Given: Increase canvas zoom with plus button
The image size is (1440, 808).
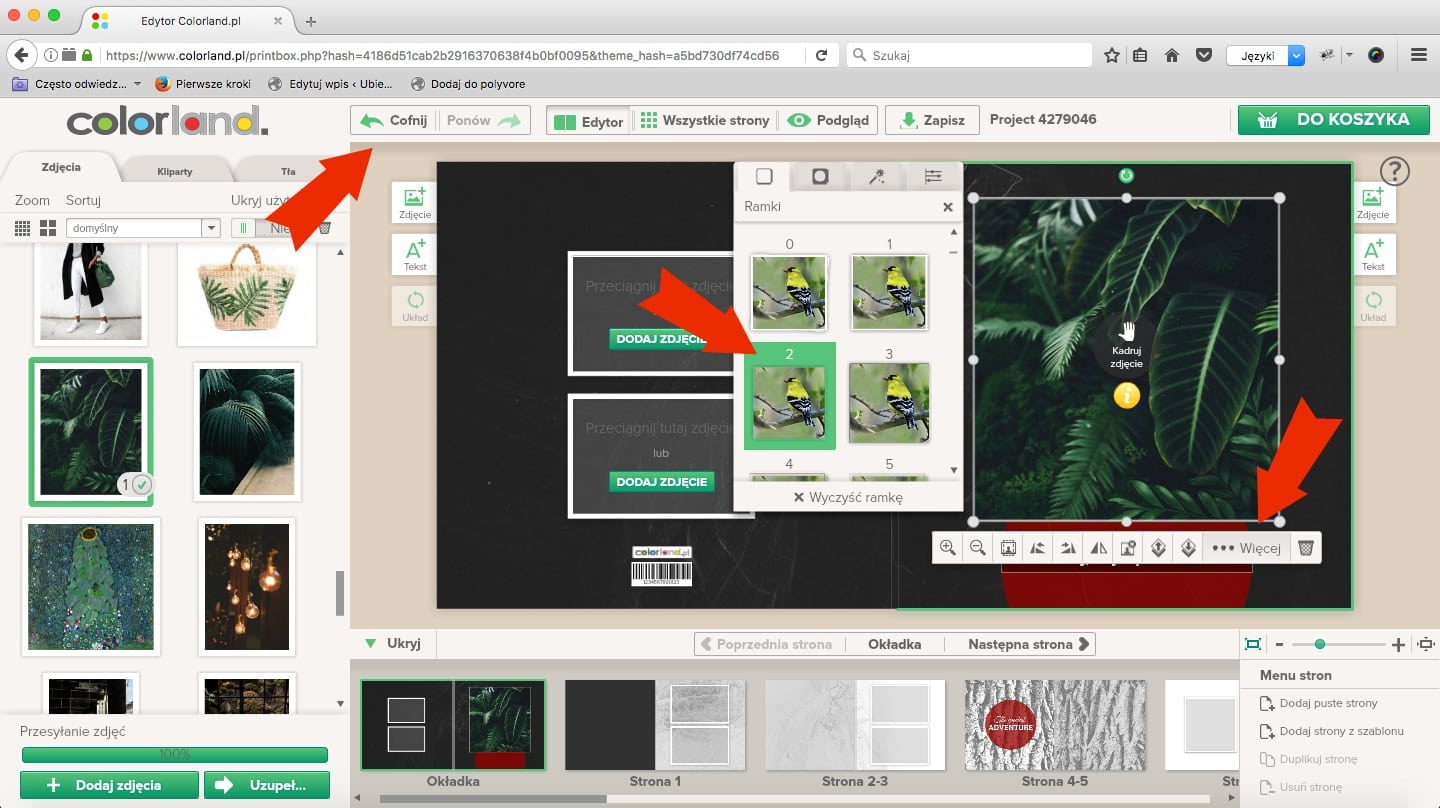Looking at the screenshot, I should [x=1398, y=644].
